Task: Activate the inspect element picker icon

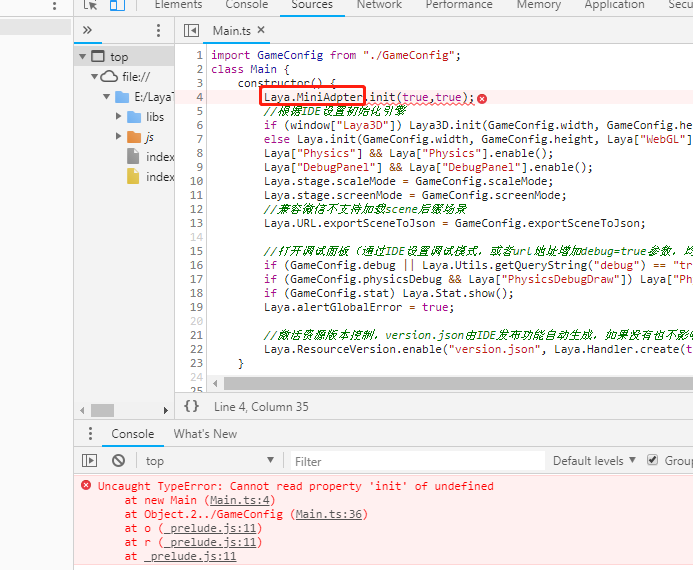Action: click(91, 5)
